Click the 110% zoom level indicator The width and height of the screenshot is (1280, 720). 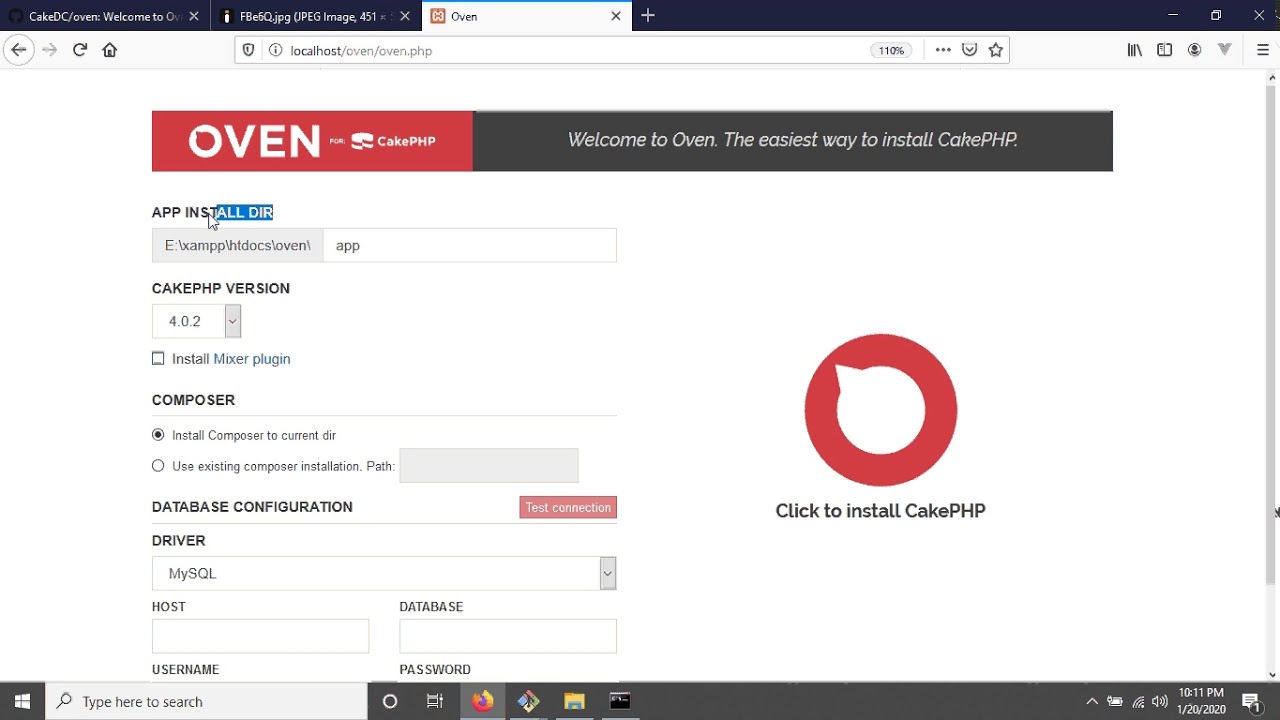pos(891,50)
